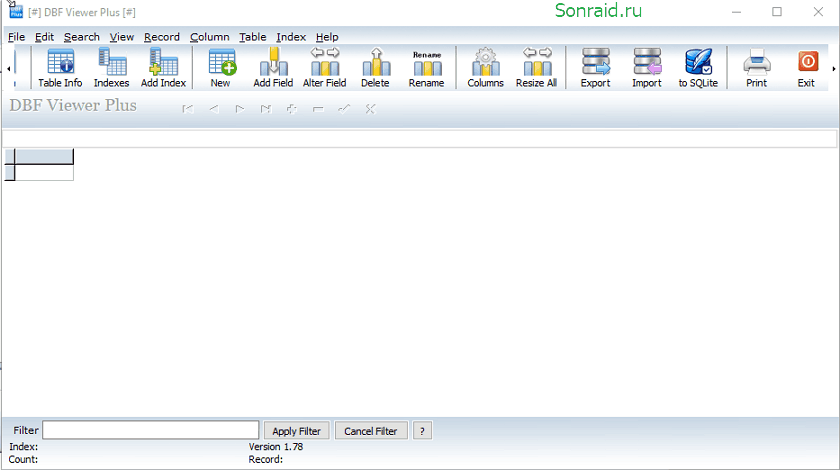Maximize the DBF Viewer Plus window

777,12
